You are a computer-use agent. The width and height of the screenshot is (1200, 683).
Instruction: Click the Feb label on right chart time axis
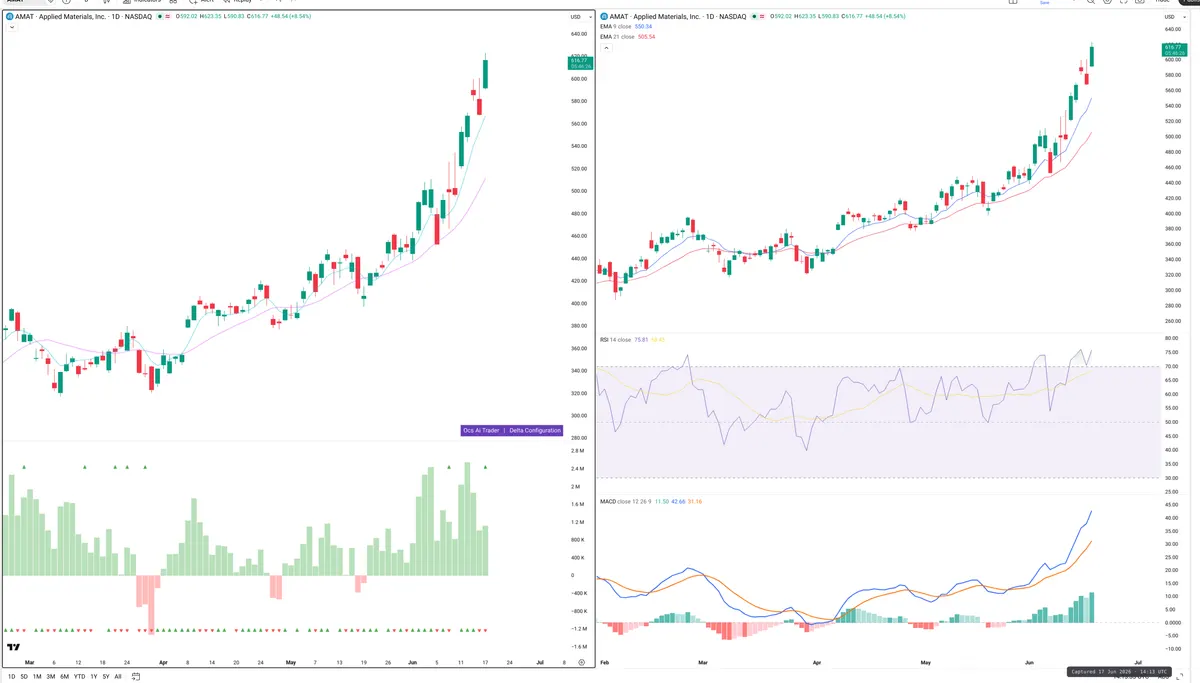[x=603, y=662]
